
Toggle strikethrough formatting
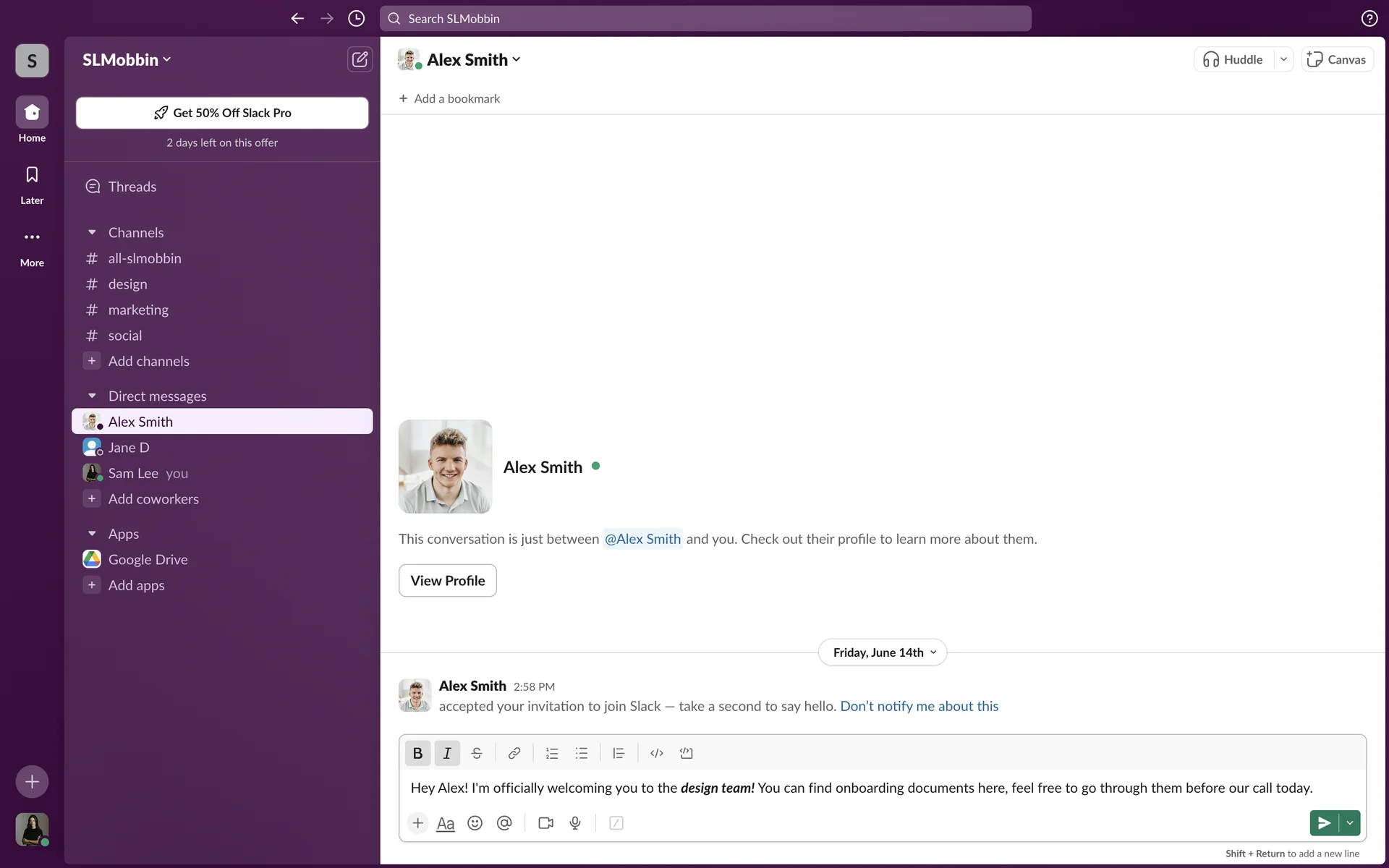point(476,753)
